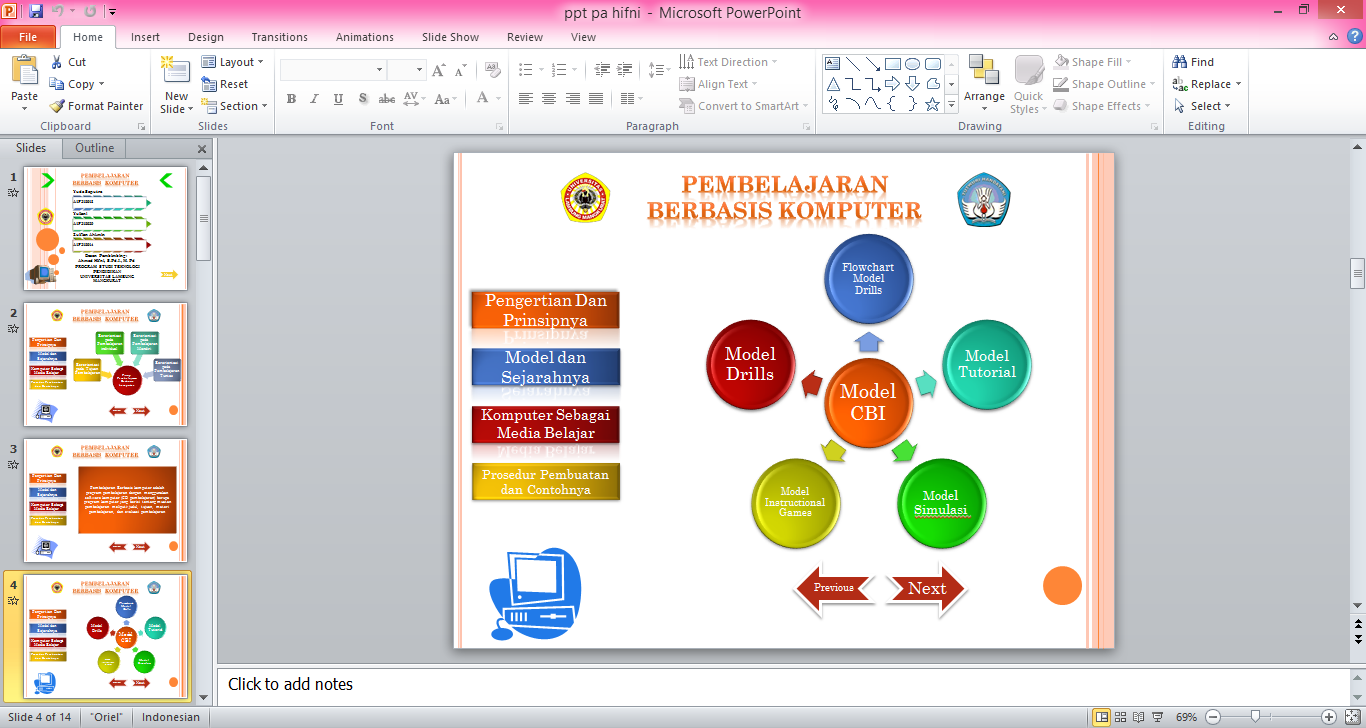Center-align the text
Viewport: 1366px width, 728px height.
(x=548, y=99)
